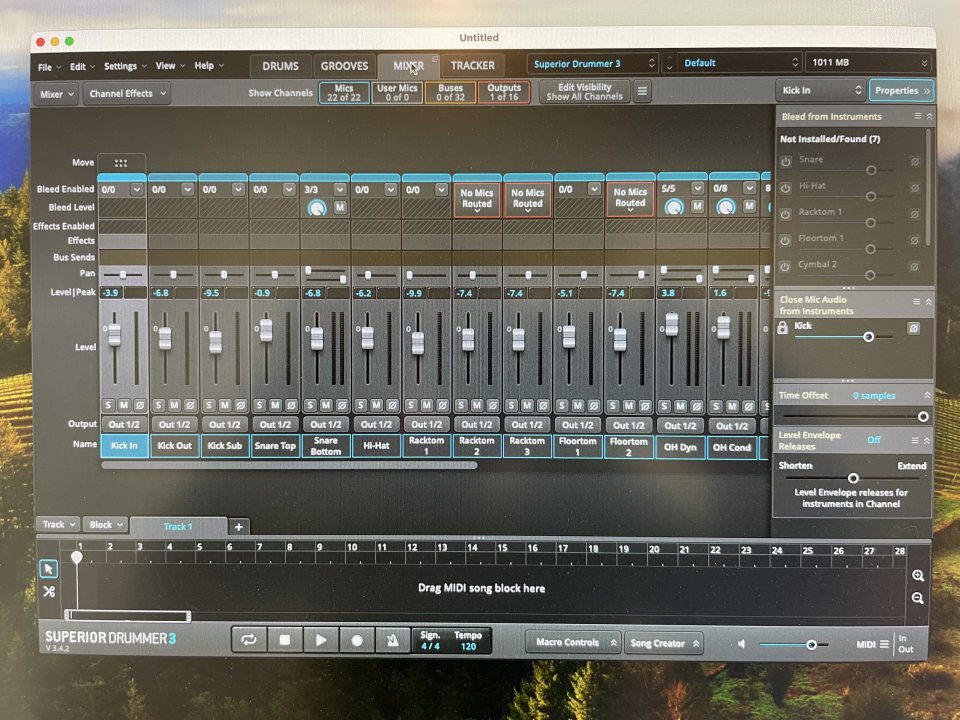
Task: Mute the Snare Top channel
Action: pos(275,405)
